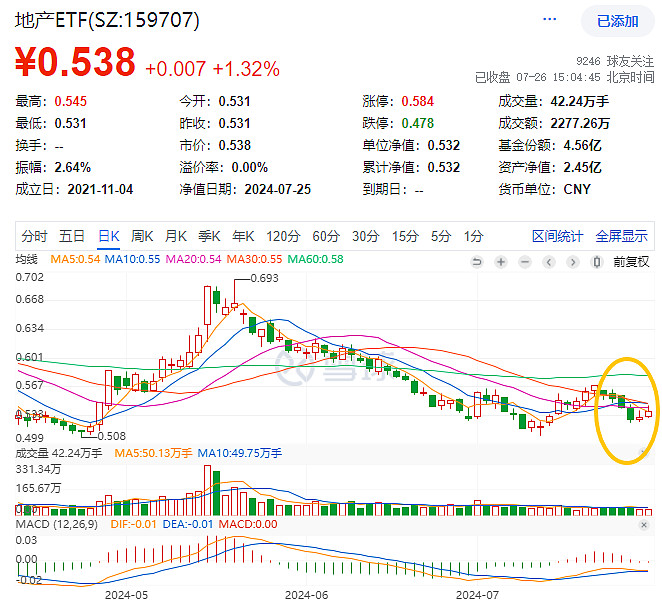Click the DEA:-0.01 indicator value
This screenshot has width=662, height=604.
(x=188, y=525)
